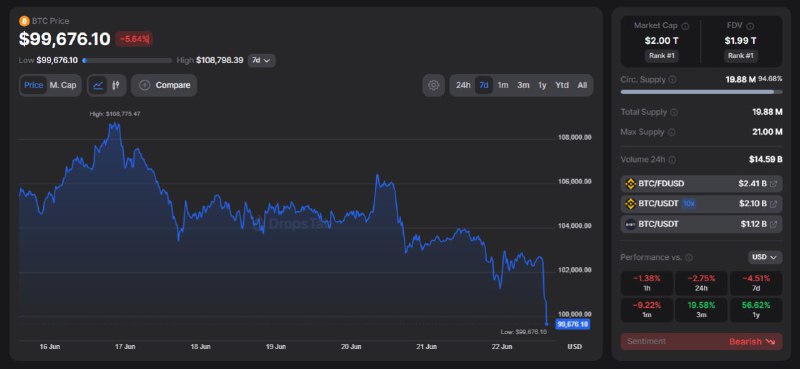Click the low-high price range slider
The width and height of the screenshot is (800, 369).
click(x=127, y=60)
